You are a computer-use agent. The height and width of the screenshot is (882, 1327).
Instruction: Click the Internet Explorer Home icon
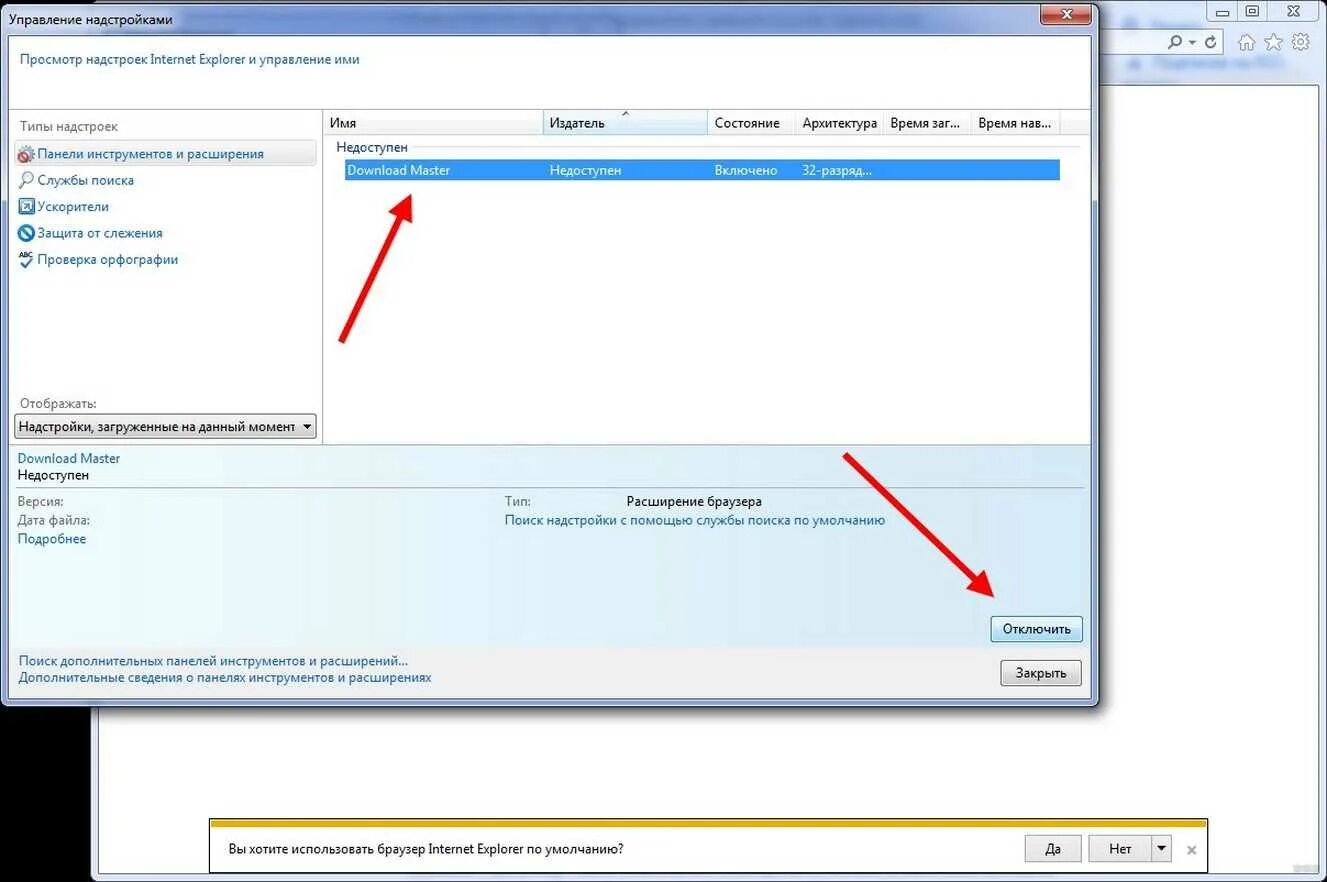1246,42
